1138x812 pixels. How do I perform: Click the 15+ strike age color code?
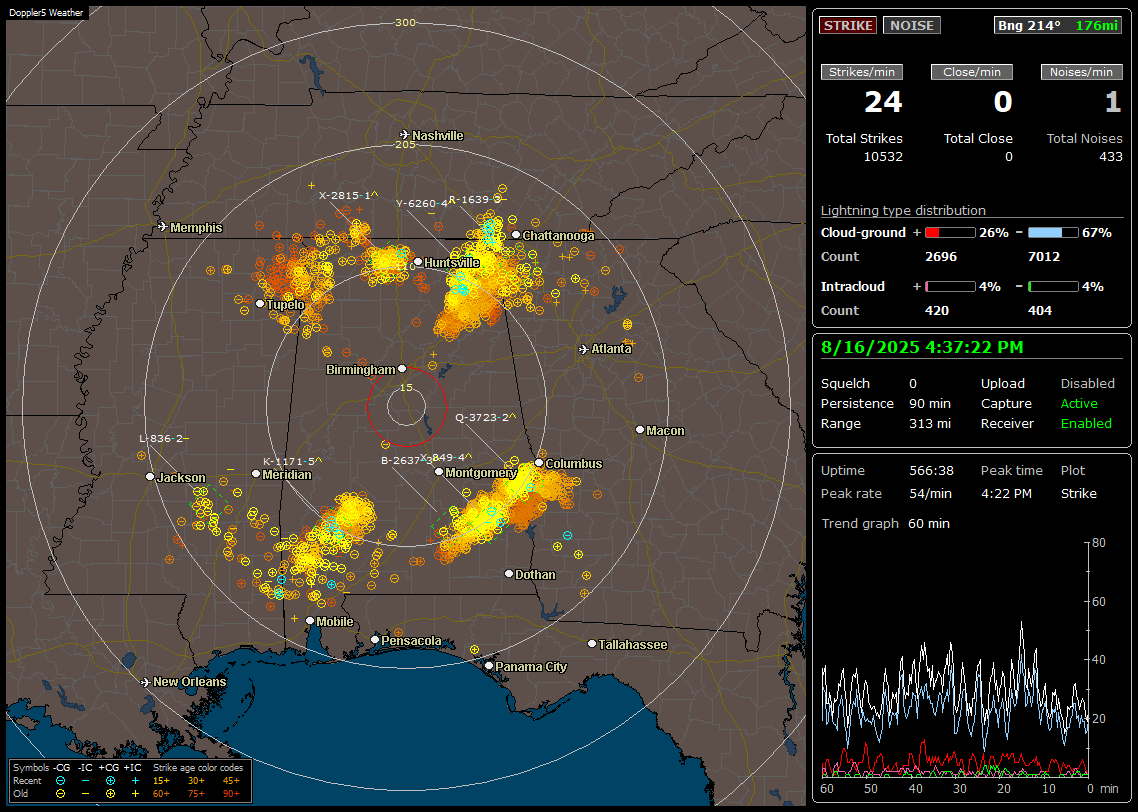point(161,781)
